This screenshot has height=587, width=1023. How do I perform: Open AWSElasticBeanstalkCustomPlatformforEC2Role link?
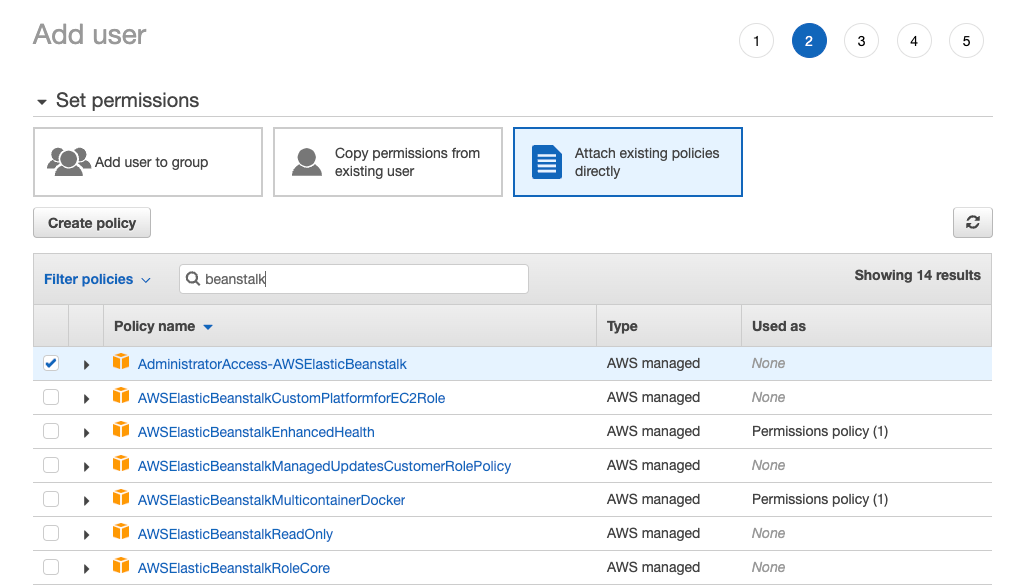click(x=292, y=398)
